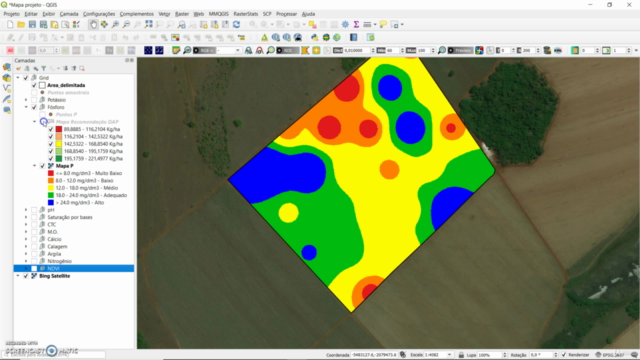Open project using the yellow folder icon
640x360 pixels.
(21, 25)
